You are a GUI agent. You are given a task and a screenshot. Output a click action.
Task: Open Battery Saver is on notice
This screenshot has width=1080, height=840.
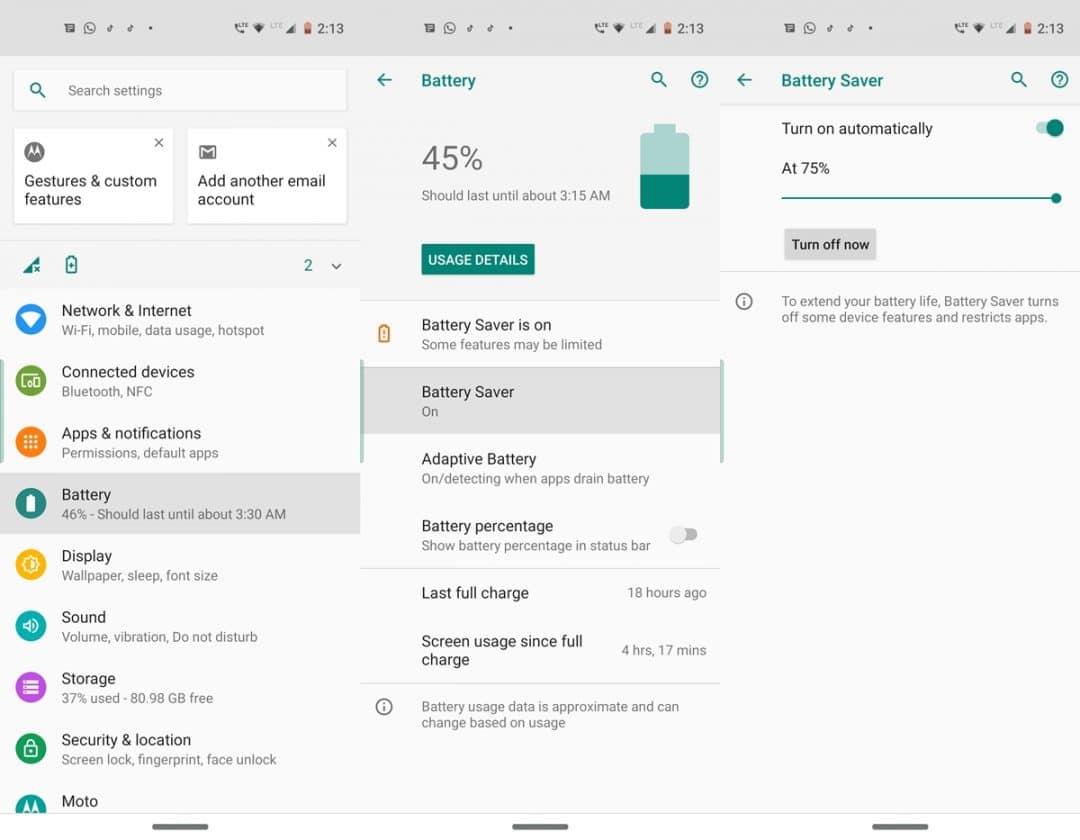tap(540, 334)
